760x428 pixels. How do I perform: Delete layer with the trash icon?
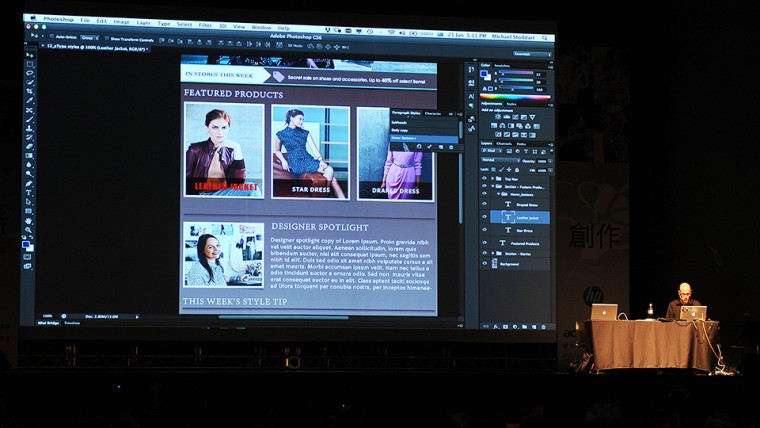click(x=543, y=327)
